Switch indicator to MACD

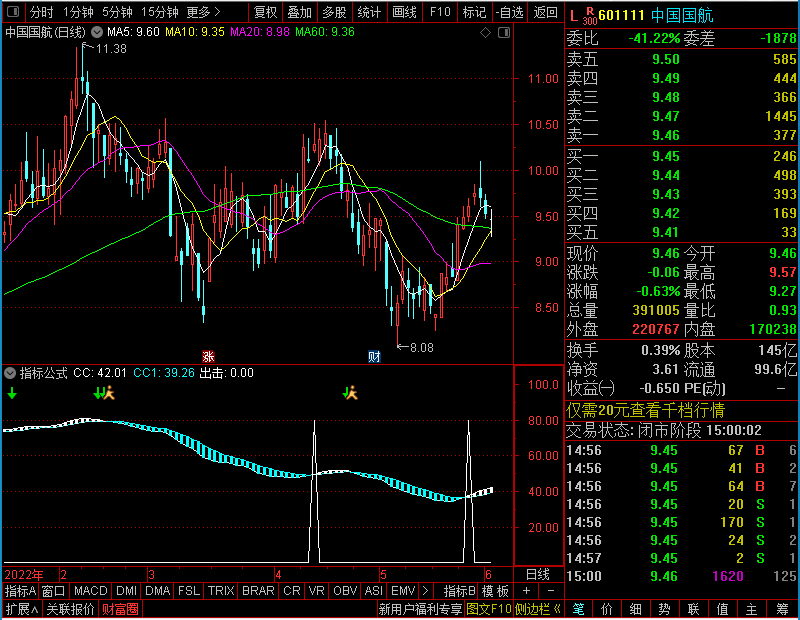coord(90,591)
